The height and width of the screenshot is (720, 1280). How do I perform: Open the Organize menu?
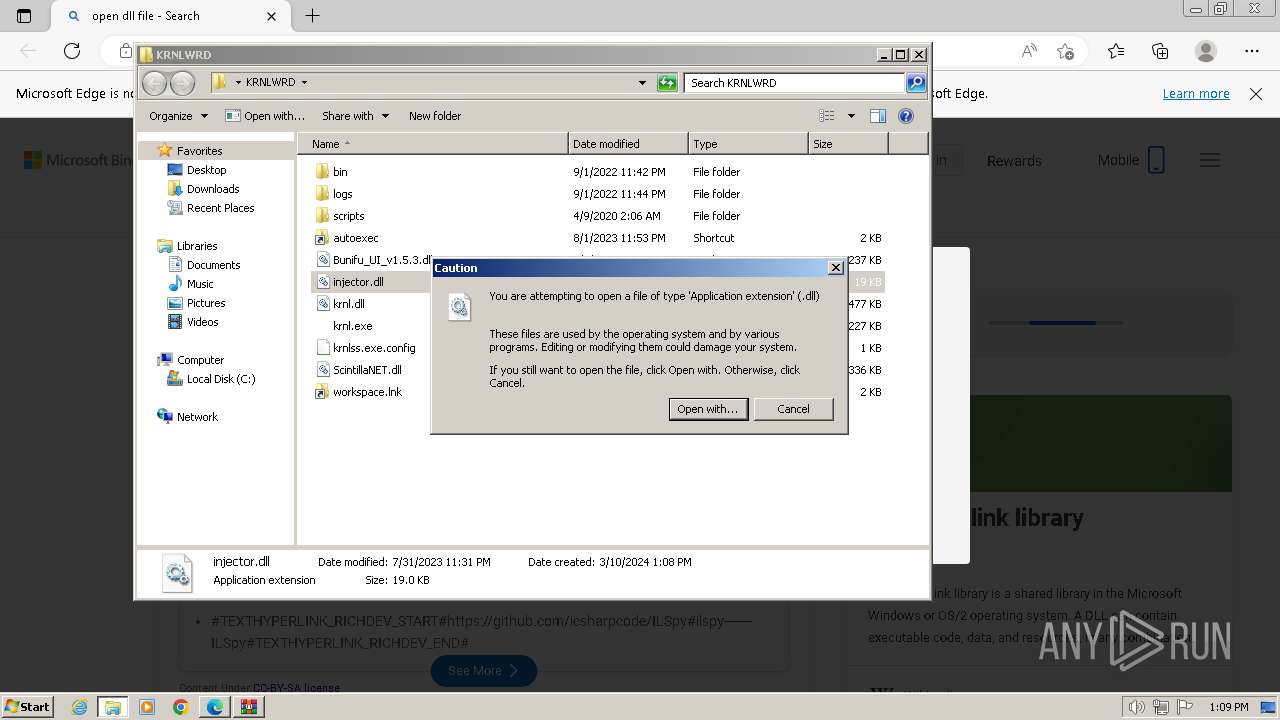point(178,116)
